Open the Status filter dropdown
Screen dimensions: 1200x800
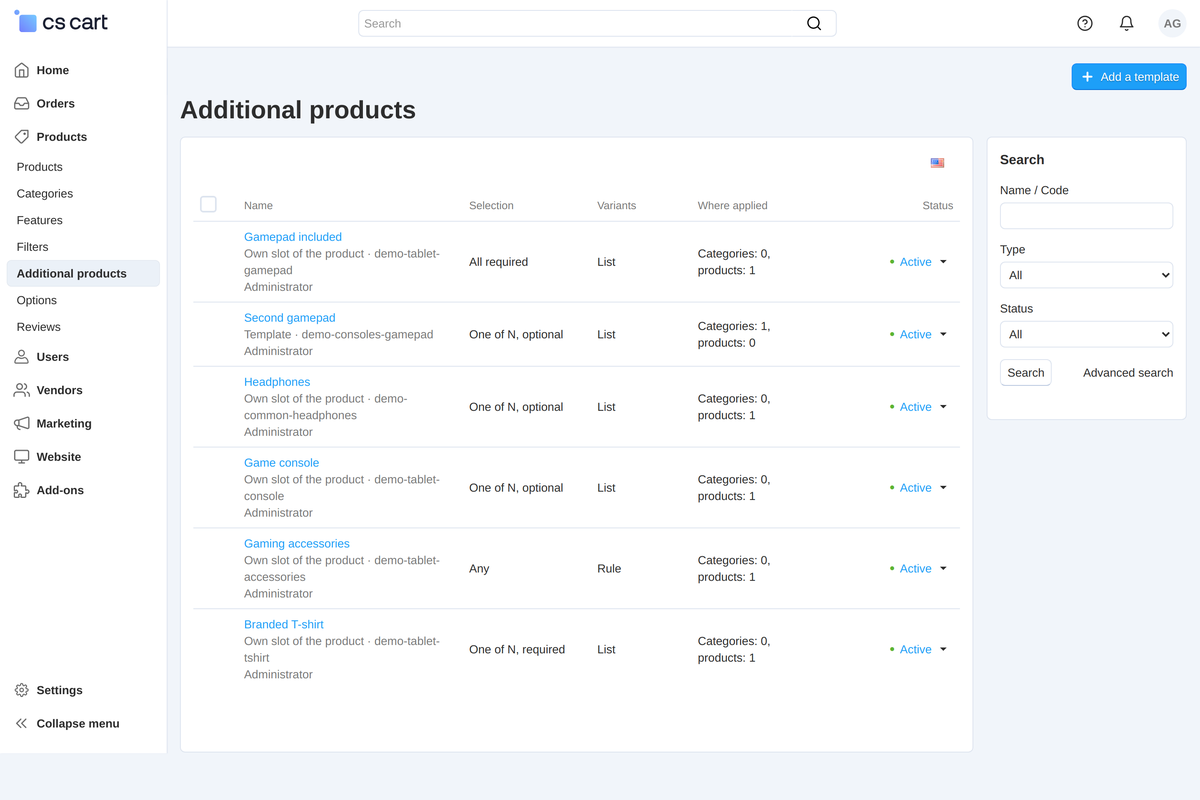pos(1086,334)
